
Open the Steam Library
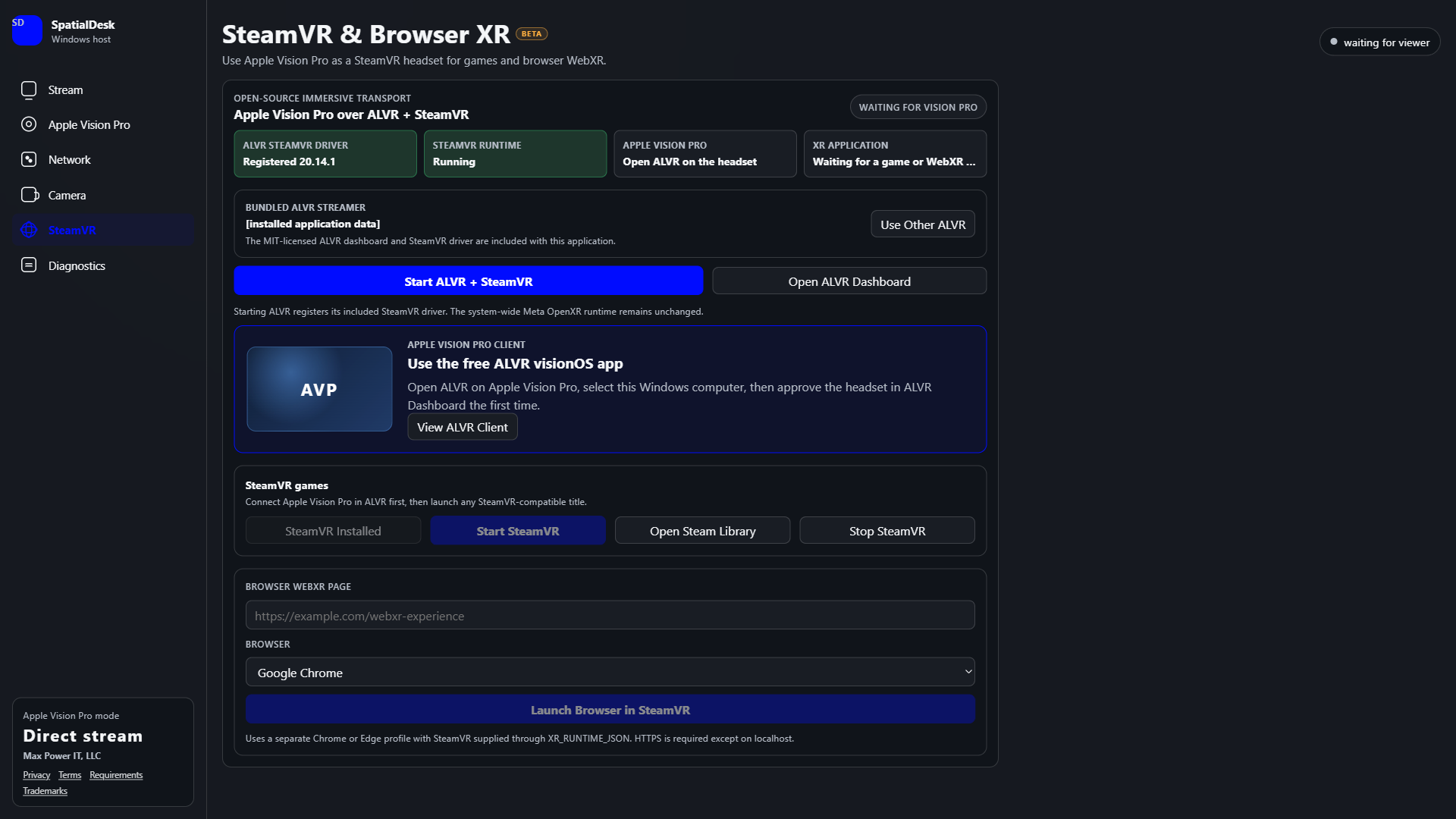point(703,531)
